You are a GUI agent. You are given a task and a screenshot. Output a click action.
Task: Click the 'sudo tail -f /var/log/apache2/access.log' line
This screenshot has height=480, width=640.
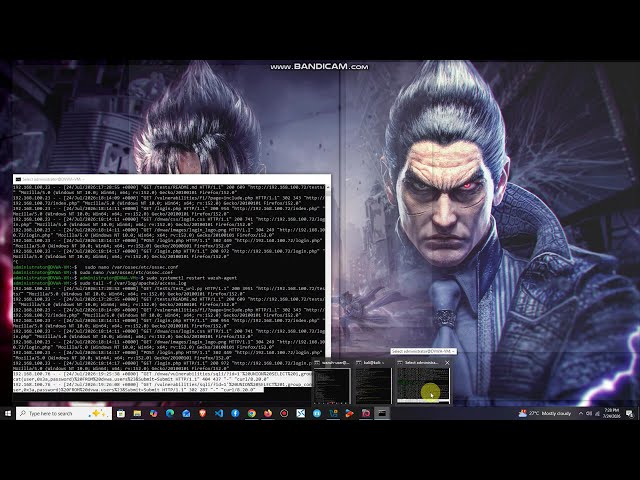click(x=133, y=283)
